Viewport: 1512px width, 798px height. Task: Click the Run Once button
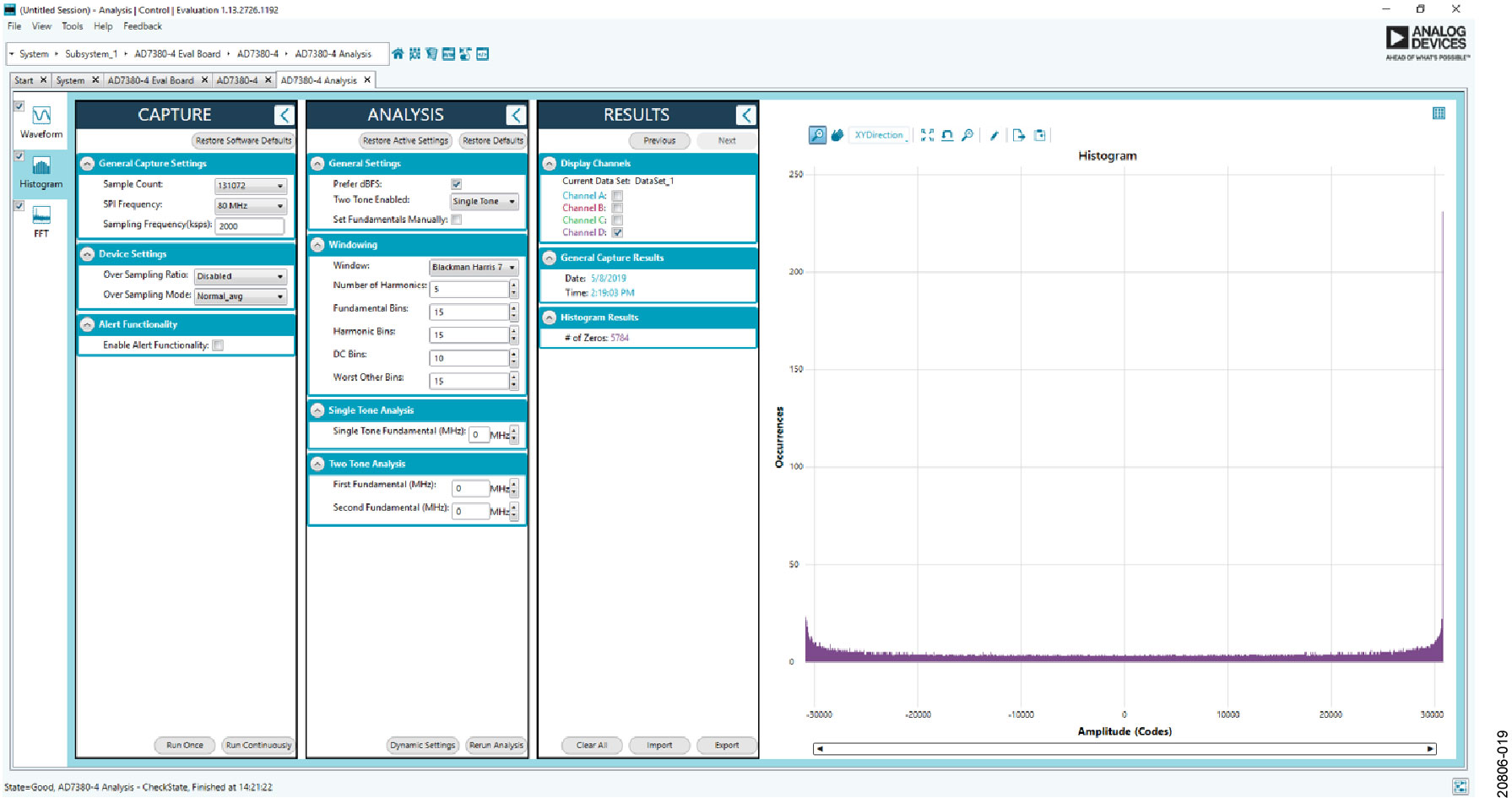click(184, 745)
